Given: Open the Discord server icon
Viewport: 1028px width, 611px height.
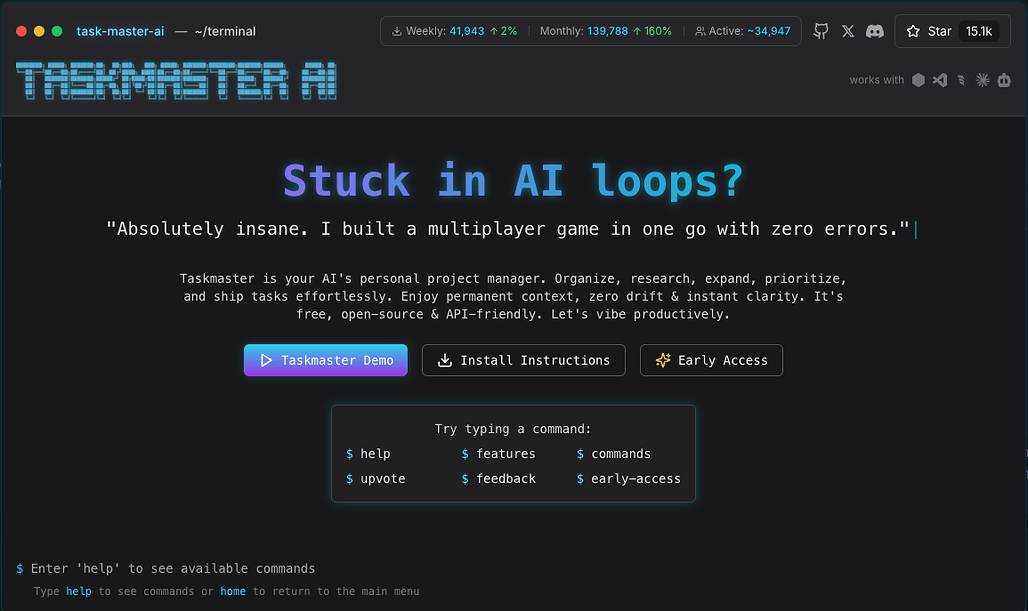Looking at the screenshot, I should coord(875,31).
